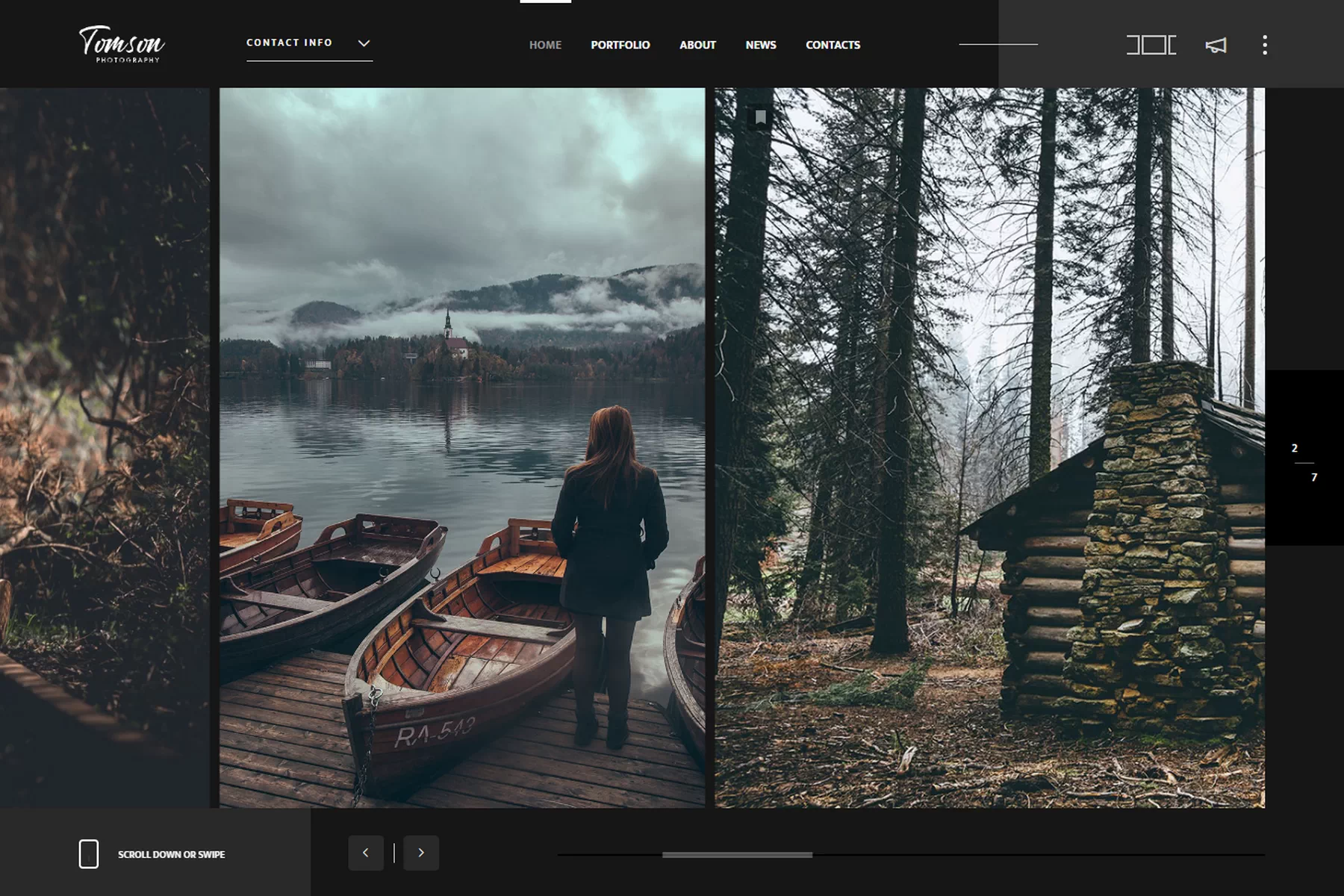
Task: Select the forest log cabin photo
Action: pyautogui.click(x=989, y=448)
